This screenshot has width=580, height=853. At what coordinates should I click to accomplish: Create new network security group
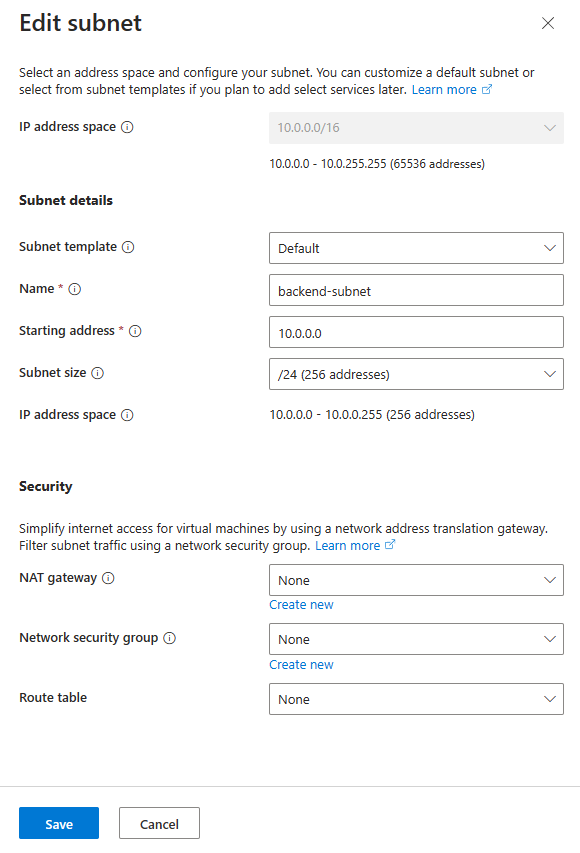pos(301,664)
